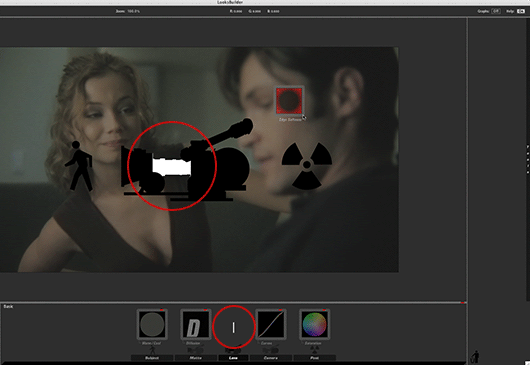Select the Curves tool thumbnail
The height and width of the screenshot is (365, 530).
tap(271, 324)
